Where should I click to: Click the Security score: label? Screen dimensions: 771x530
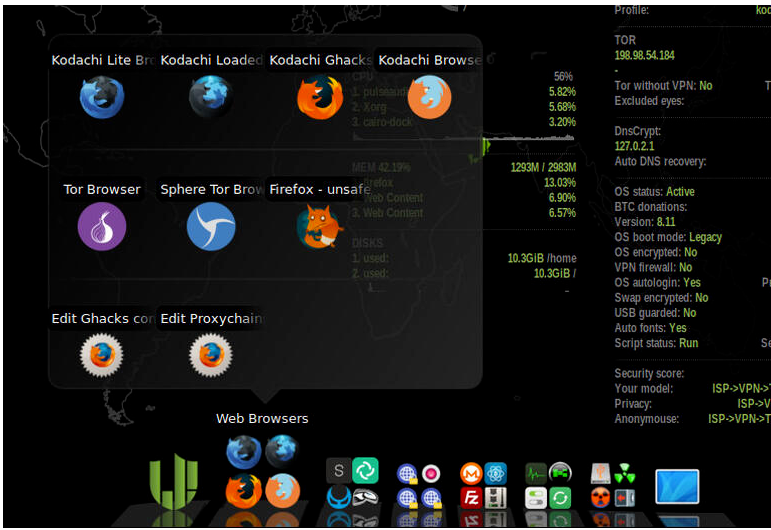tap(649, 374)
